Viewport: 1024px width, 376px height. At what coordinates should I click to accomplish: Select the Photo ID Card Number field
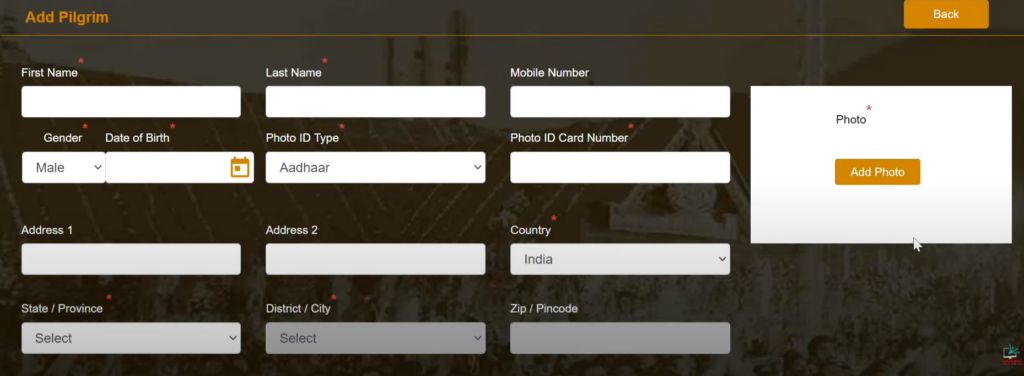point(620,168)
